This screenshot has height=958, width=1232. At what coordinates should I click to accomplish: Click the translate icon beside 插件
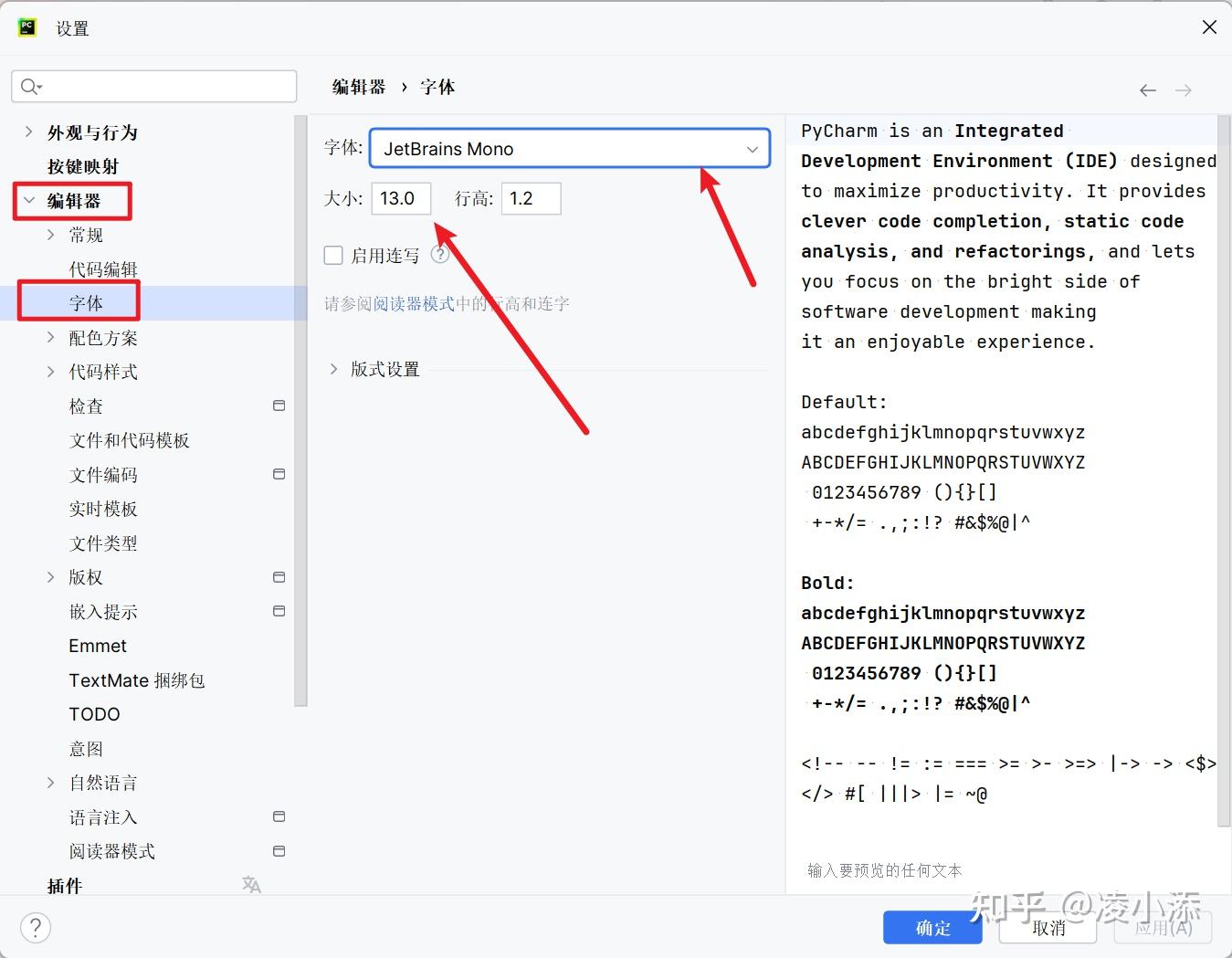251,884
